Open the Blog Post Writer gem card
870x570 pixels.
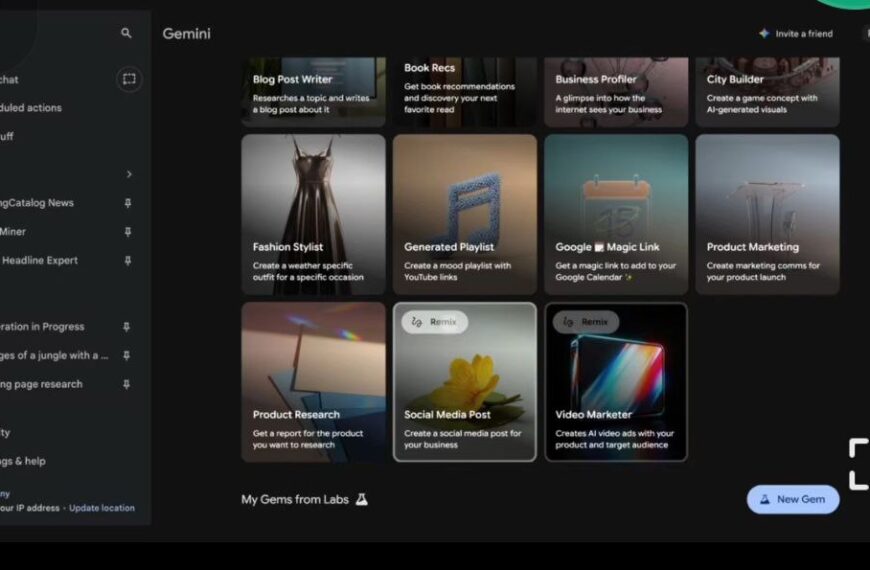point(313,92)
